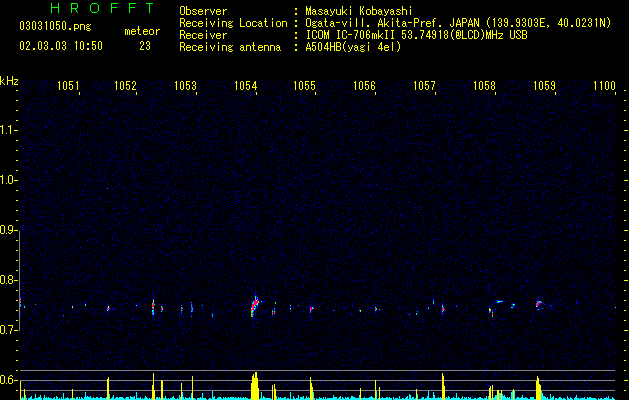Click the 0.7 kHz frequency label
Viewport: 629px width, 400px height.
(9, 330)
